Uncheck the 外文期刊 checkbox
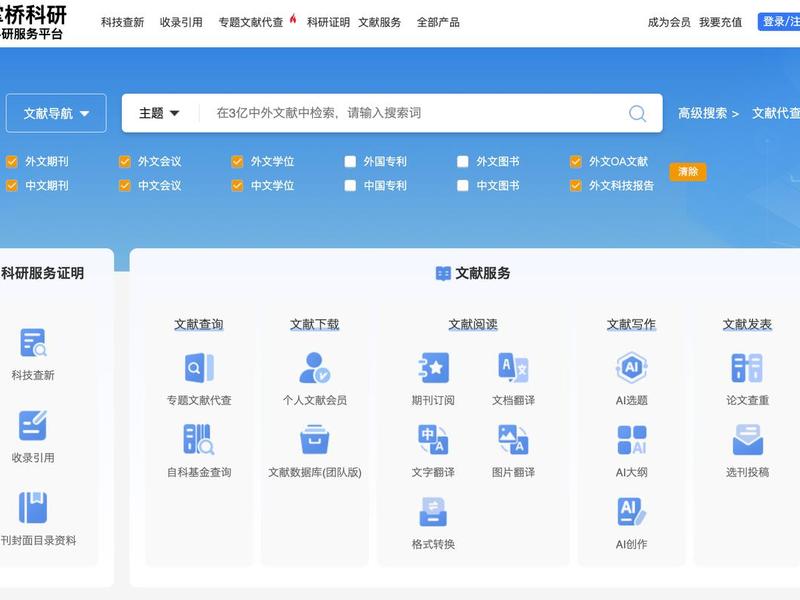 (x=12, y=162)
